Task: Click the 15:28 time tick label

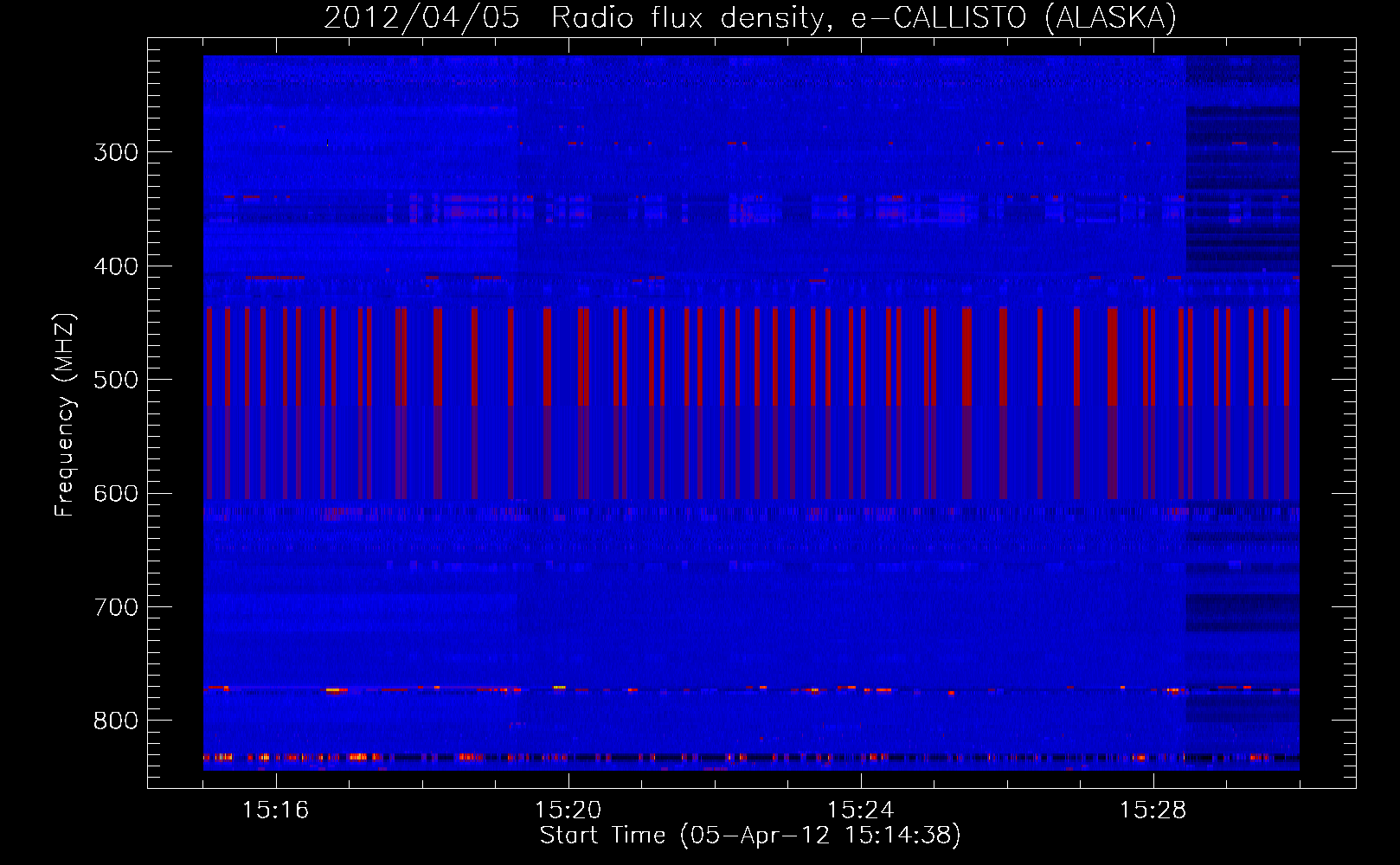Action: (1153, 810)
